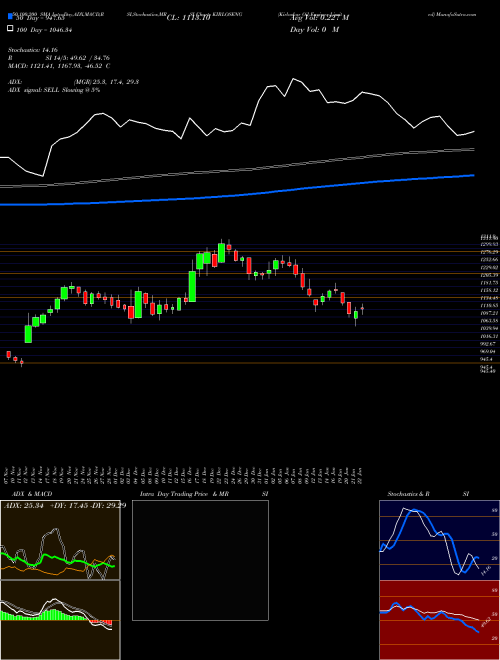Select the Stochastics: 14.16 reading

click(x=32, y=49)
